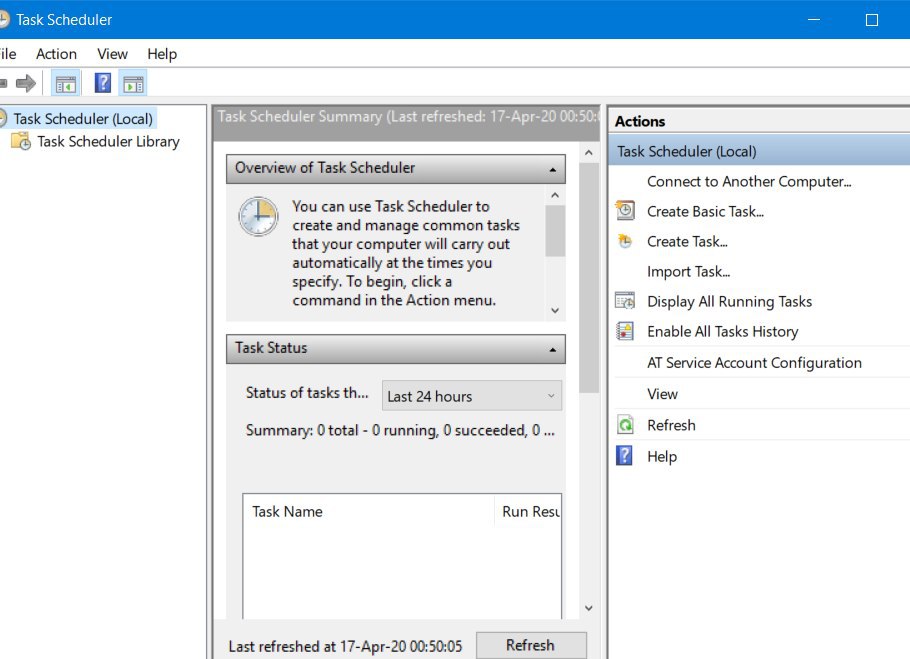
Task: Click the blue Help icon in toolbar
Action: click(x=103, y=83)
